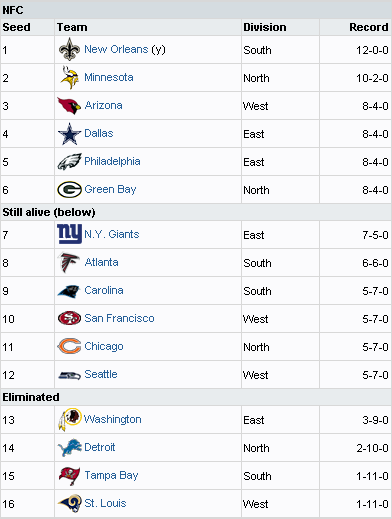Click the Minnesota Vikings logo
This screenshot has width=392, height=519.
[x=69, y=78]
